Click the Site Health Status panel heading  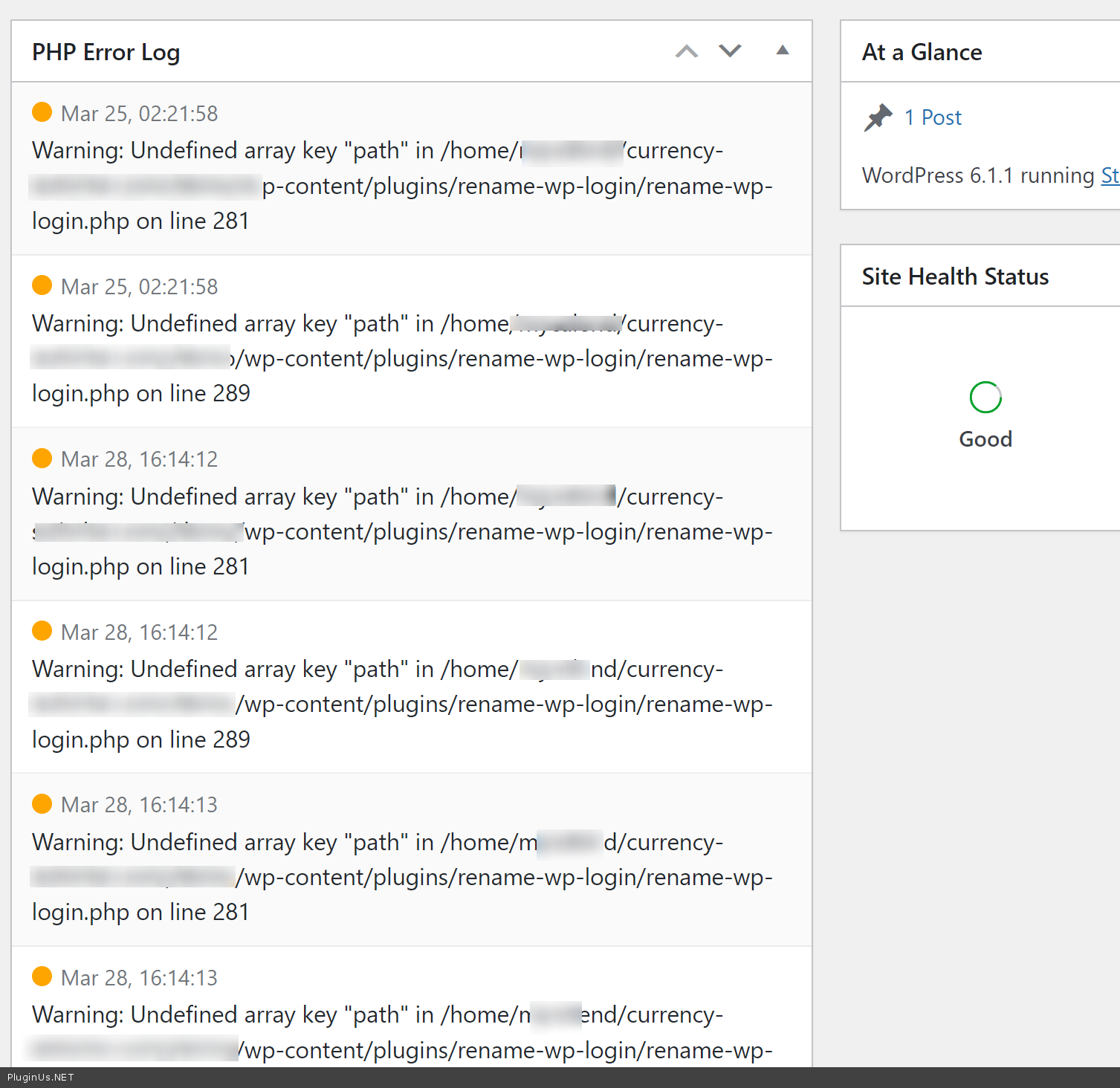point(955,276)
